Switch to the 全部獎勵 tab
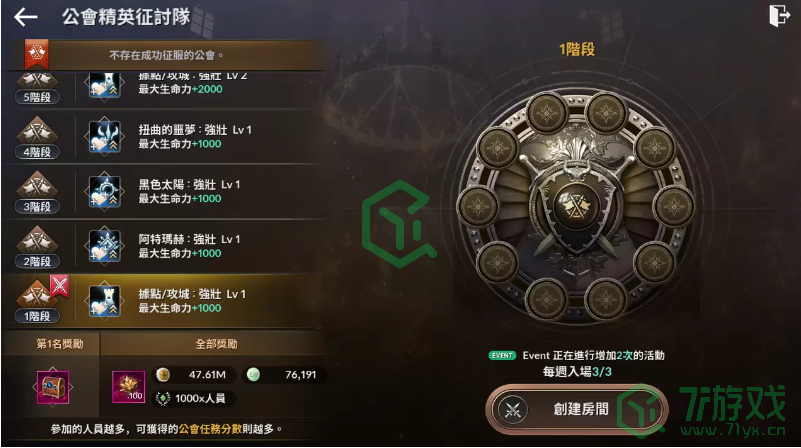Image resolution: width=801 pixels, height=448 pixels. click(217, 344)
